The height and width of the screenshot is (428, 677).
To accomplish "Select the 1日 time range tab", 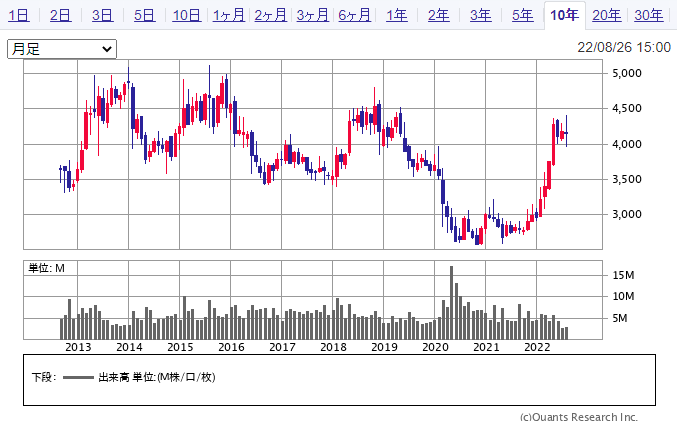I will click(19, 16).
